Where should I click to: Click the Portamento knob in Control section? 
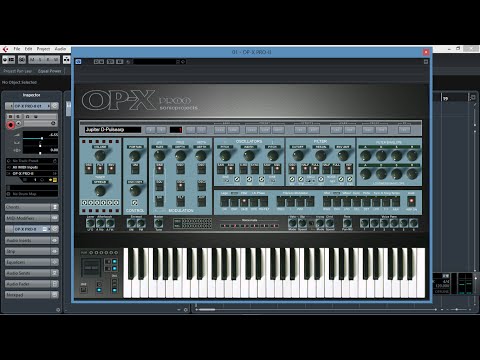click(135, 155)
